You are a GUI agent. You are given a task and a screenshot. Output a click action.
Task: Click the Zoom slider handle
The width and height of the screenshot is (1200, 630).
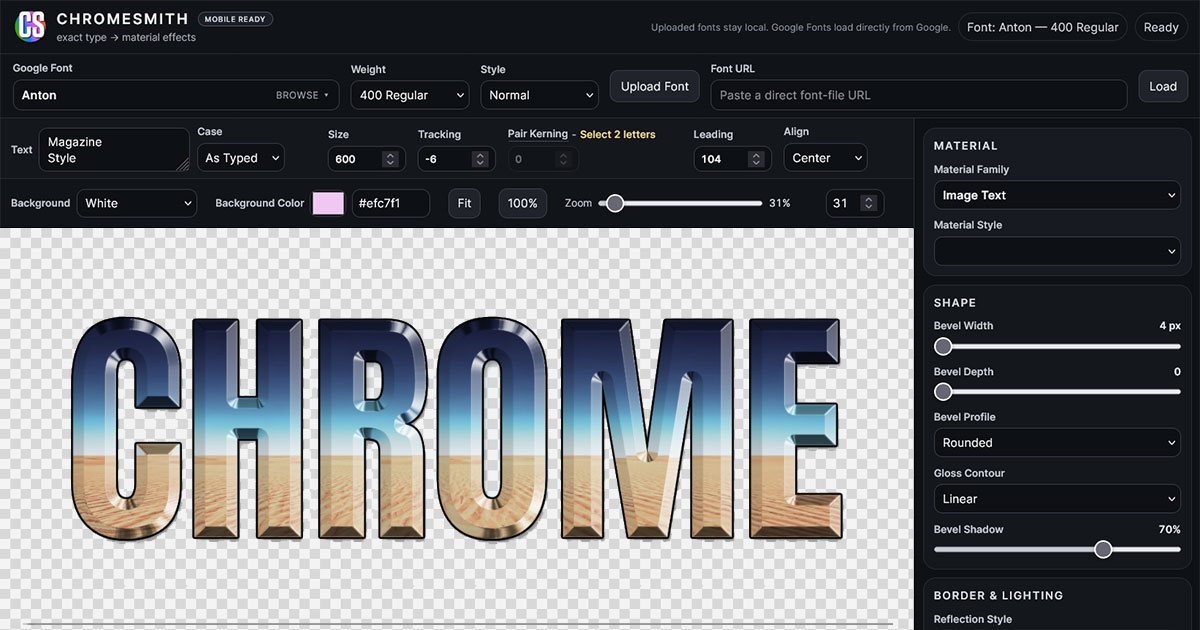(x=615, y=203)
